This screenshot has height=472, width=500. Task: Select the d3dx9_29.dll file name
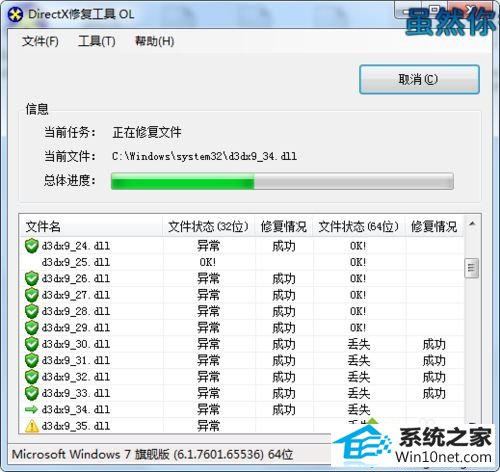[x=76, y=328]
